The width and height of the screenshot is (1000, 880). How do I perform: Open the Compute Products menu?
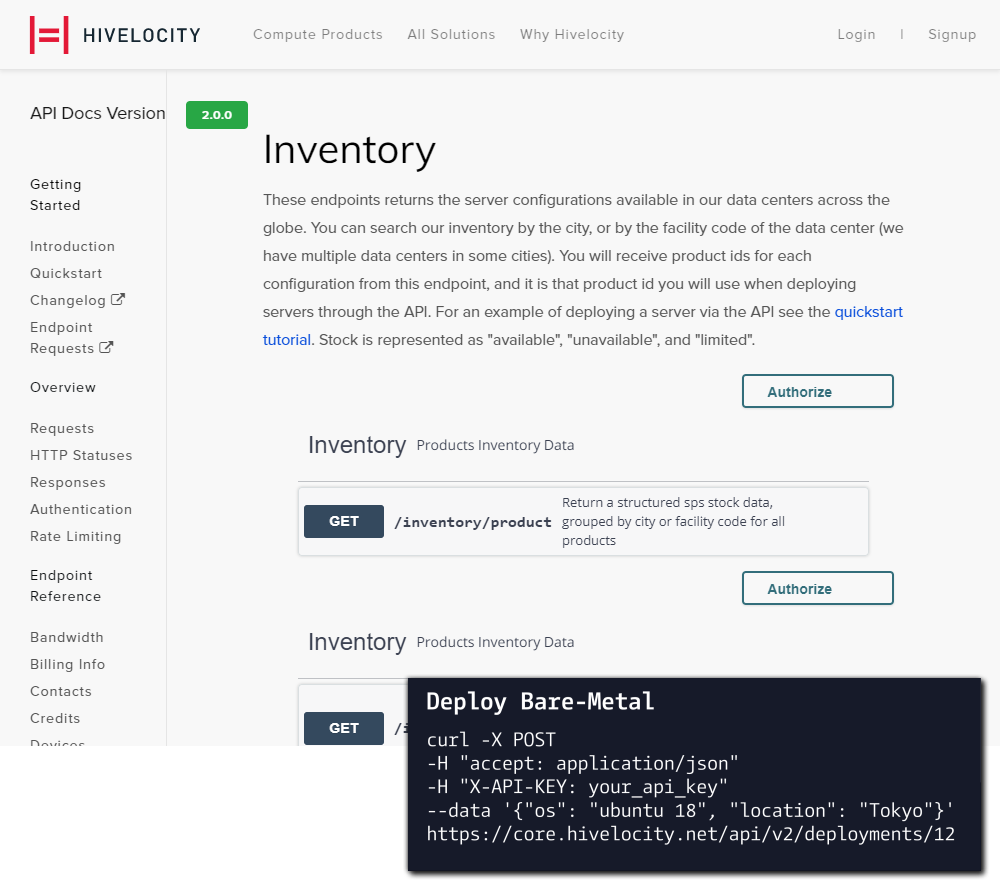tap(318, 34)
